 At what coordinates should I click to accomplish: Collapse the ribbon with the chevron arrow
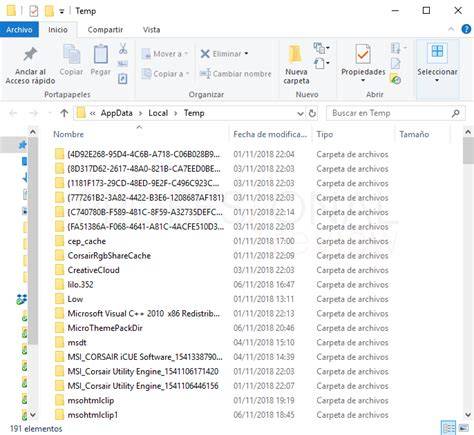tap(451, 29)
